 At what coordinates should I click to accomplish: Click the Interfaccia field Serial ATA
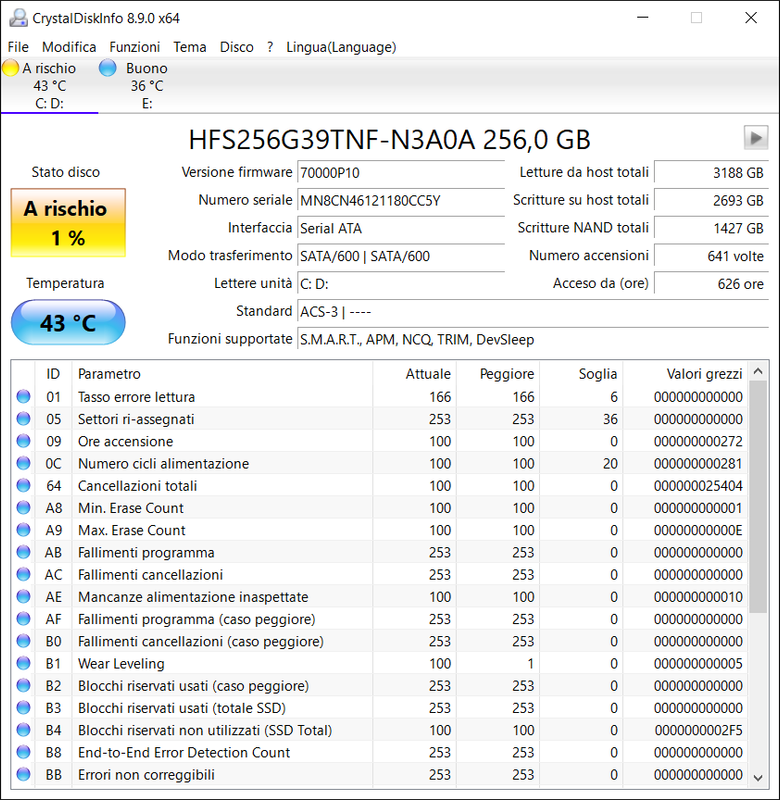(401, 228)
